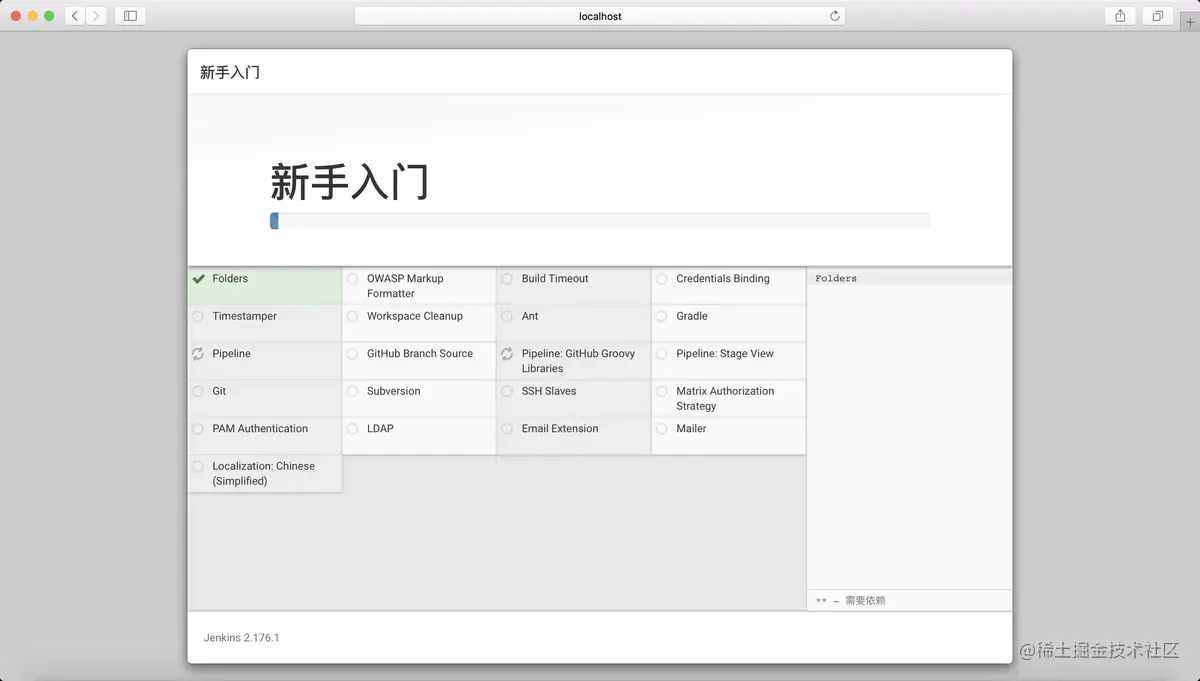Go back with Safari's back arrow
Screen dimensions: 1200x681
[x=75, y=16]
